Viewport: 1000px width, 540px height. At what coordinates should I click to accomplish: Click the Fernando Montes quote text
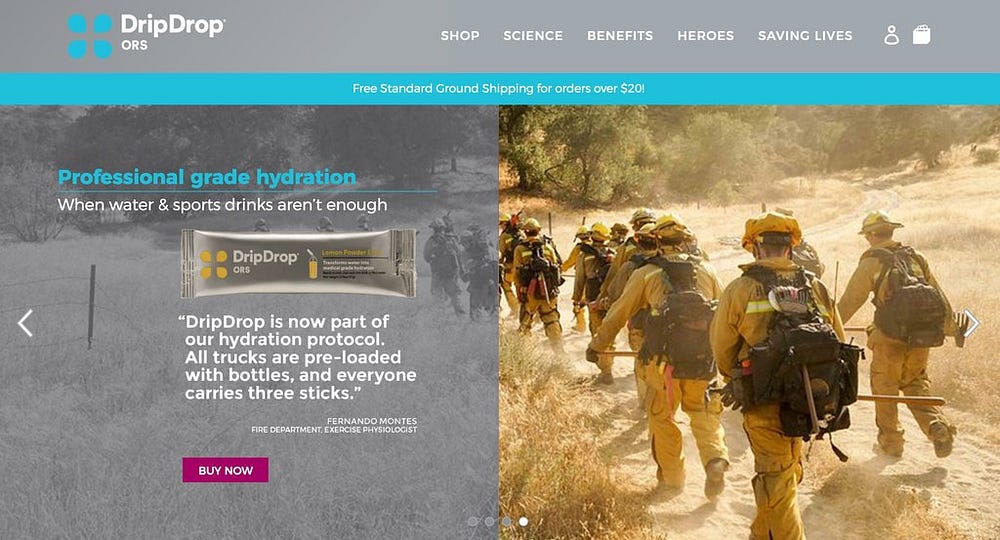pyautogui.click(x=300, y=357)
